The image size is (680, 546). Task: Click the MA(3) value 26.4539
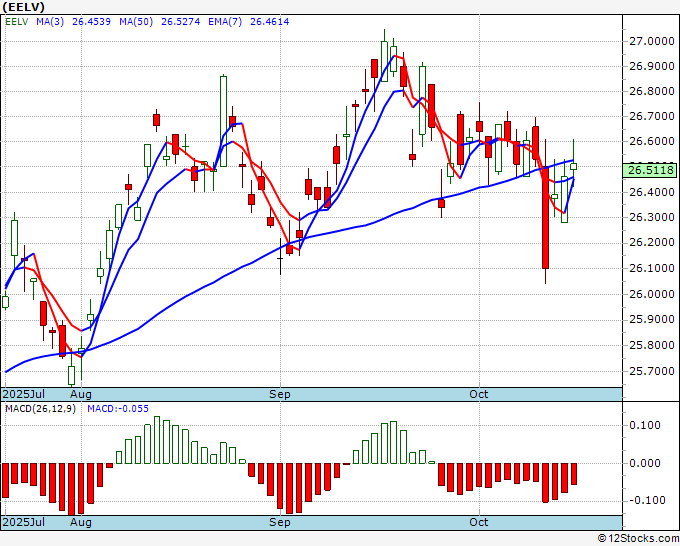coord(92,22)
